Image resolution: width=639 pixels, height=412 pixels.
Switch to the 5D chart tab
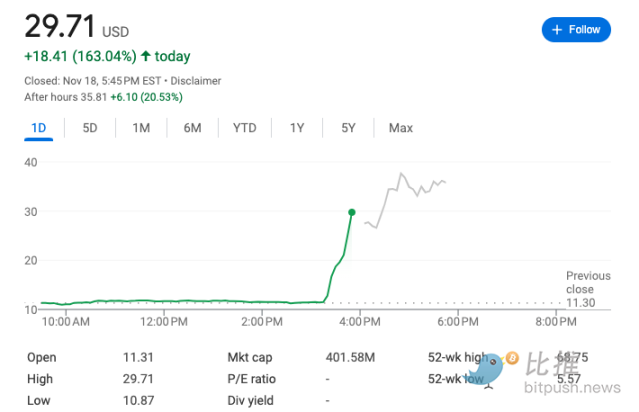[90, 128]
